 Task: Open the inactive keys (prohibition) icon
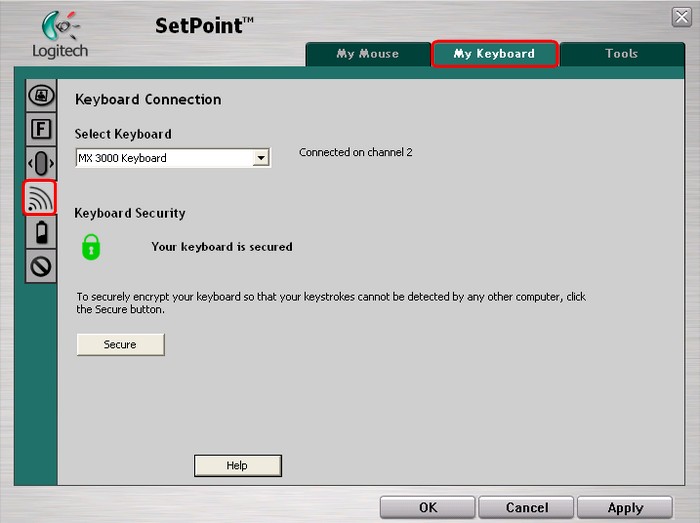tap(40, 267)
